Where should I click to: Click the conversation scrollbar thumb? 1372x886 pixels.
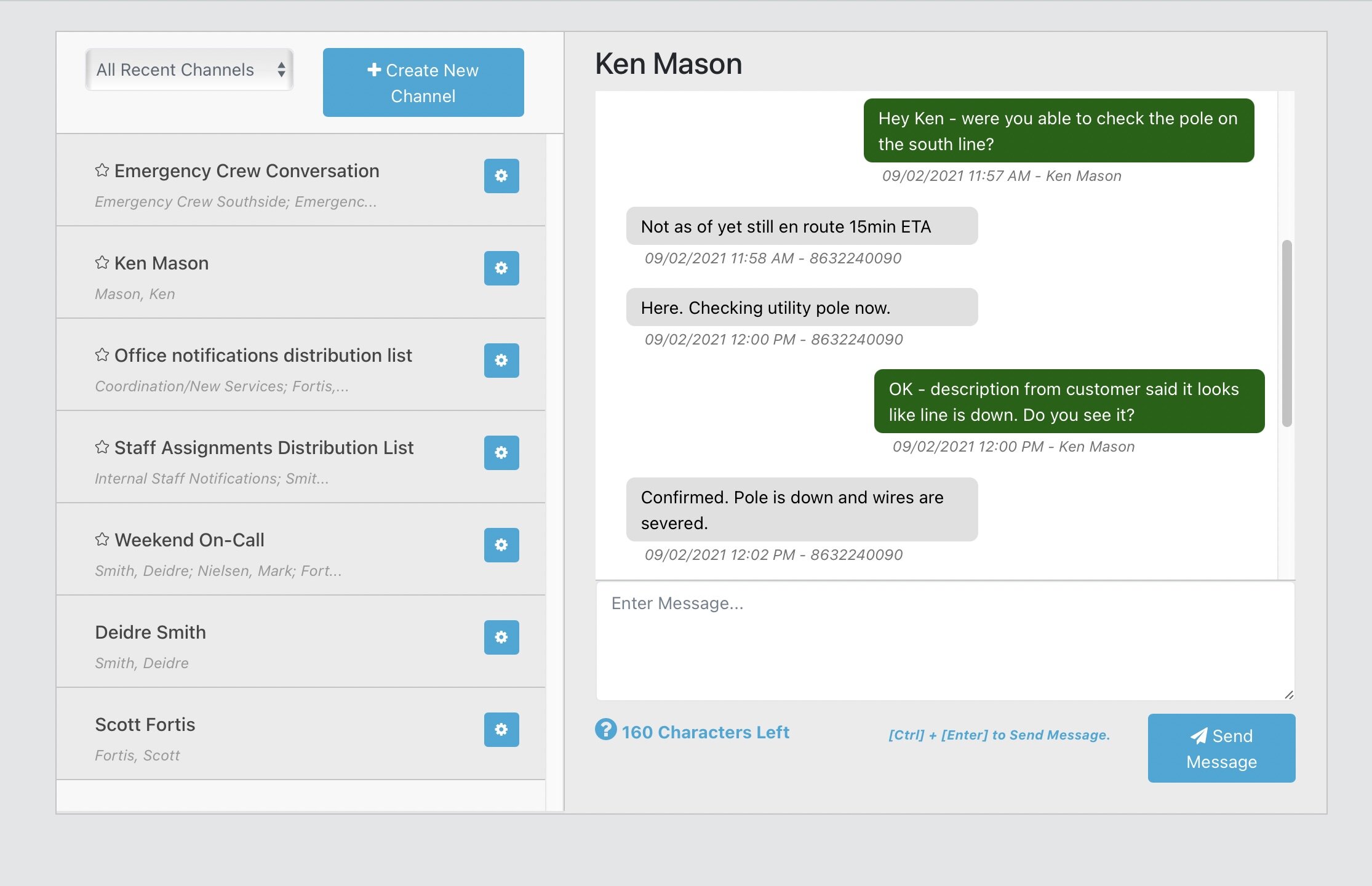click(1286, 333)
